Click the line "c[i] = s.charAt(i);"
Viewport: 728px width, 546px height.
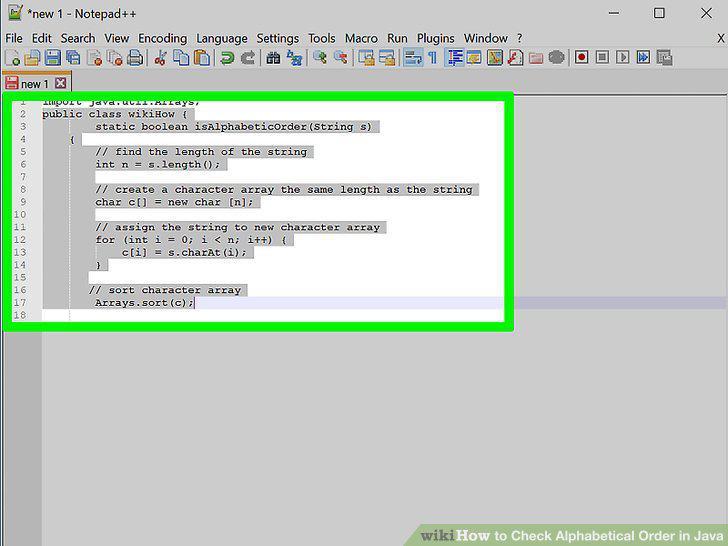coord(184,252)
